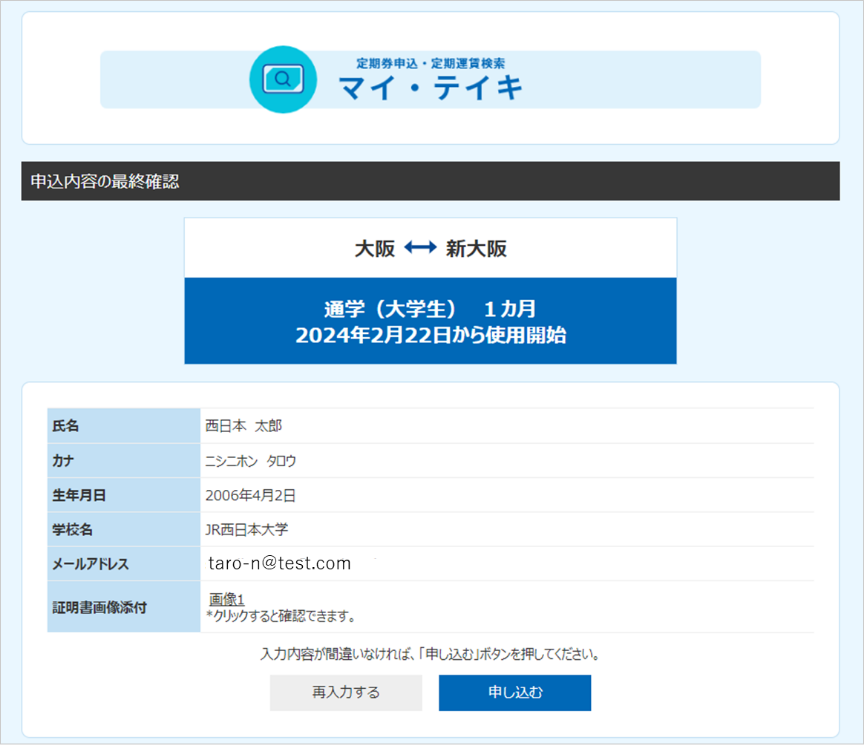The width and height of the screenshot is (864, 745).
Task: Select the 新大阪 station name
Action: [476, 249]
